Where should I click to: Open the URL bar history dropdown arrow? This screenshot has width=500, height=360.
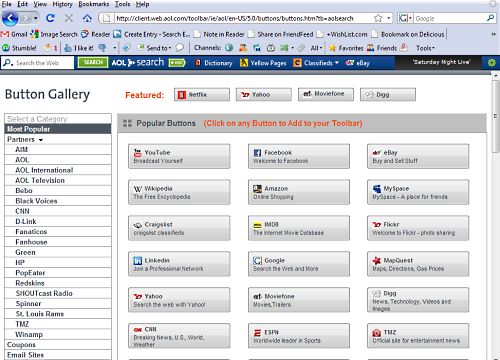point(389,18)
